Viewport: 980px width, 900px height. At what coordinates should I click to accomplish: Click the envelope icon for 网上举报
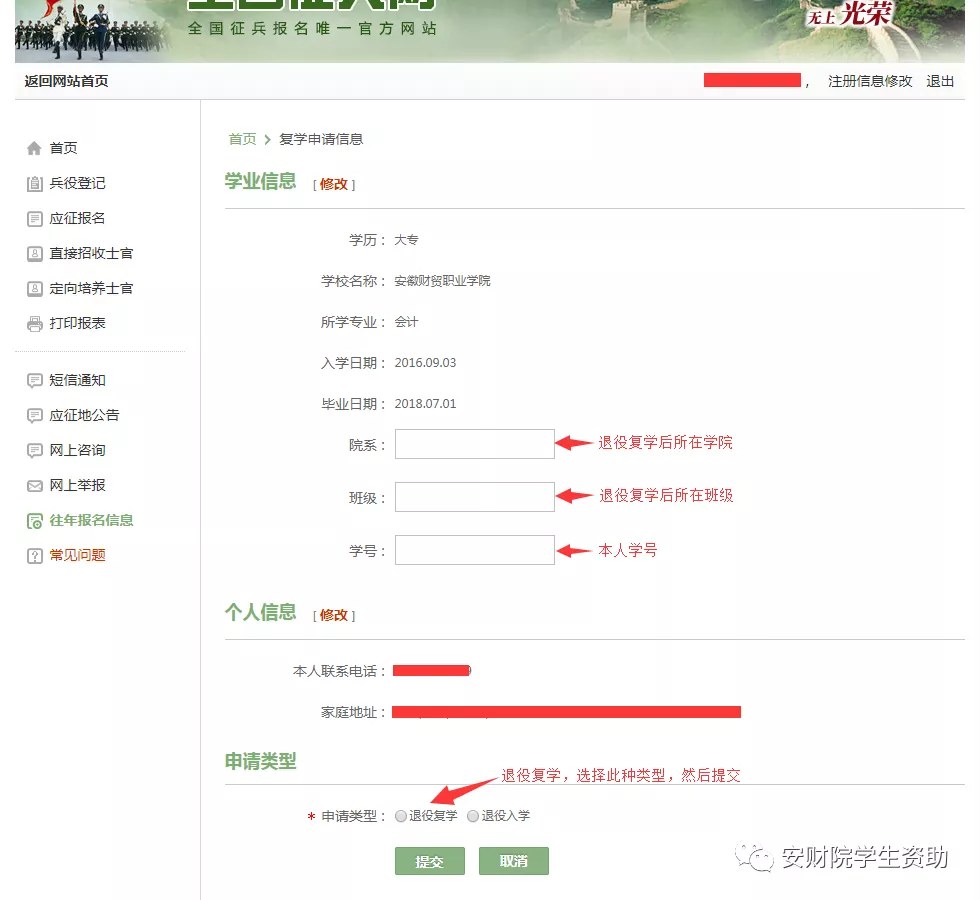coord(34,485)
